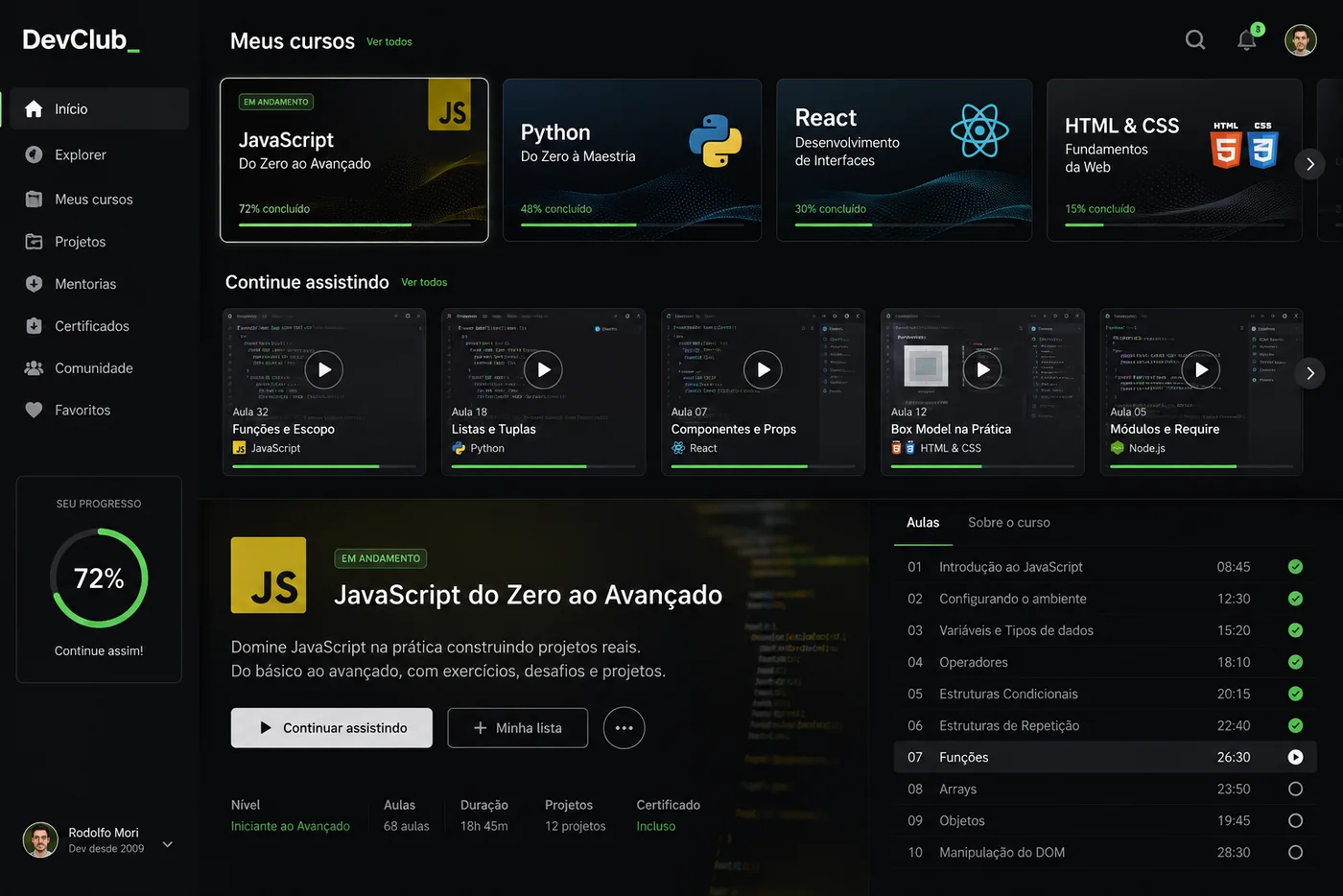
Task: Click Minha lista button
Action: 518,728
